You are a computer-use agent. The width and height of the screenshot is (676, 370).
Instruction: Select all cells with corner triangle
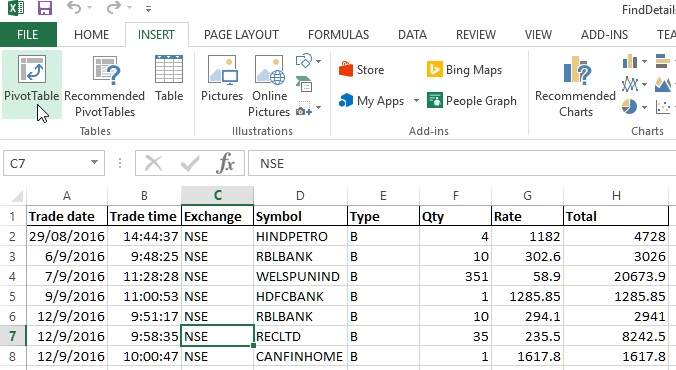[16, 197]
